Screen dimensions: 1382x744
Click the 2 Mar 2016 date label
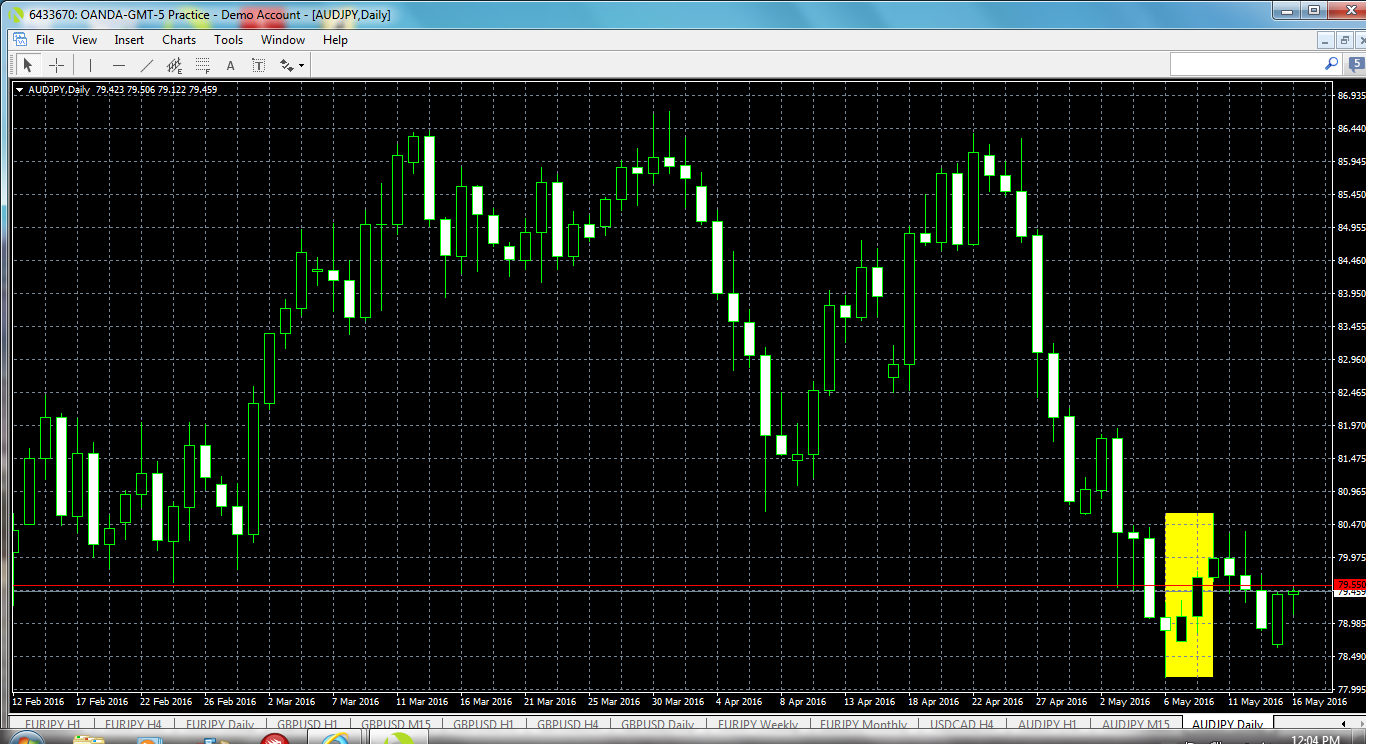click(x=292, y=702)
